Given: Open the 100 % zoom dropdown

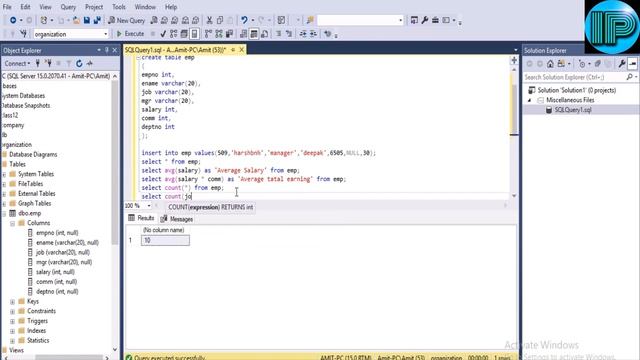Looking at the screenshot, I should [x=149, y=206].
